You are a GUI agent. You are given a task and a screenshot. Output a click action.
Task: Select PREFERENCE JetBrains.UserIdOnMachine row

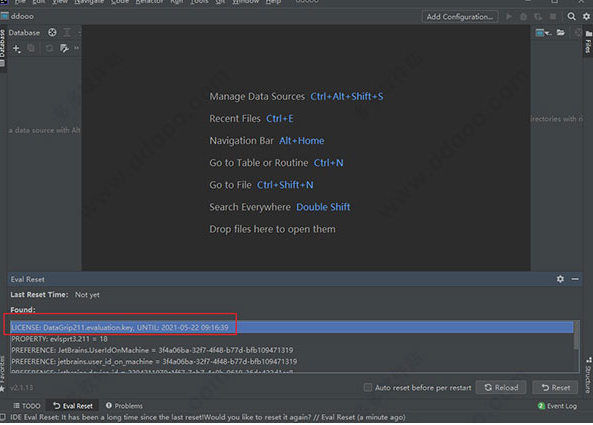[x=292, y=350]
